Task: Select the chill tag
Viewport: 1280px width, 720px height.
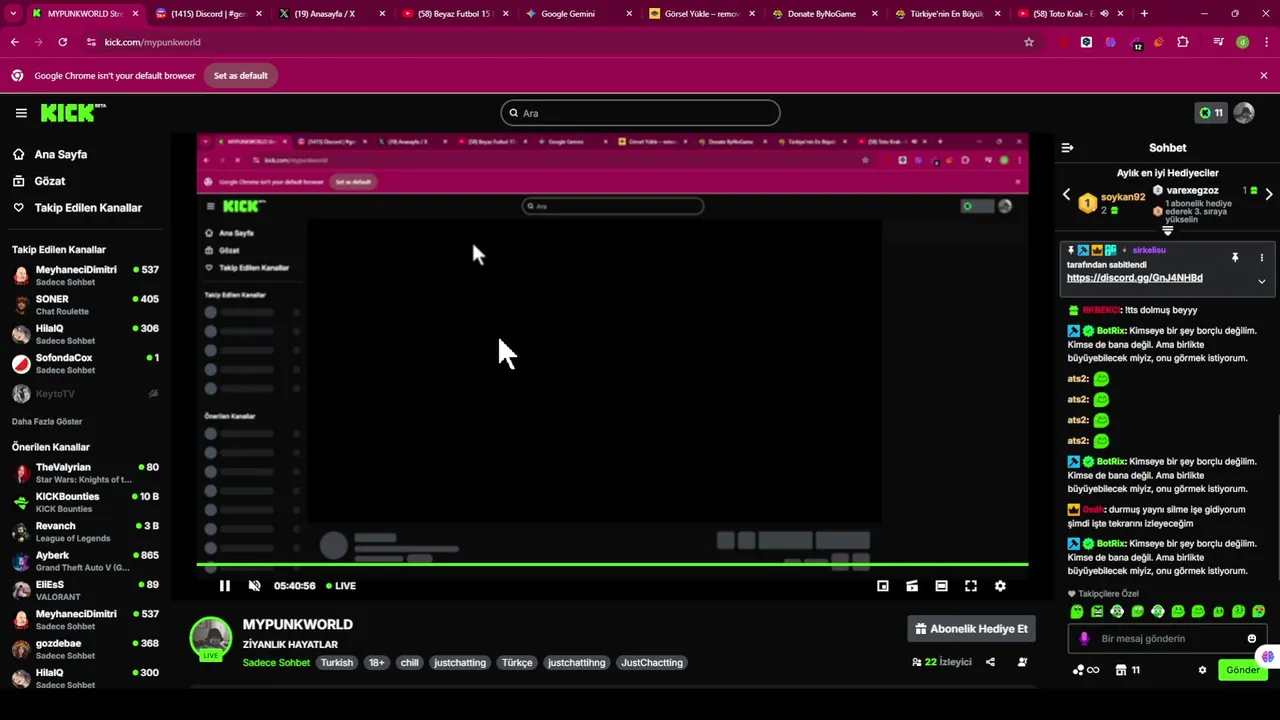Action: coord(410,663)
